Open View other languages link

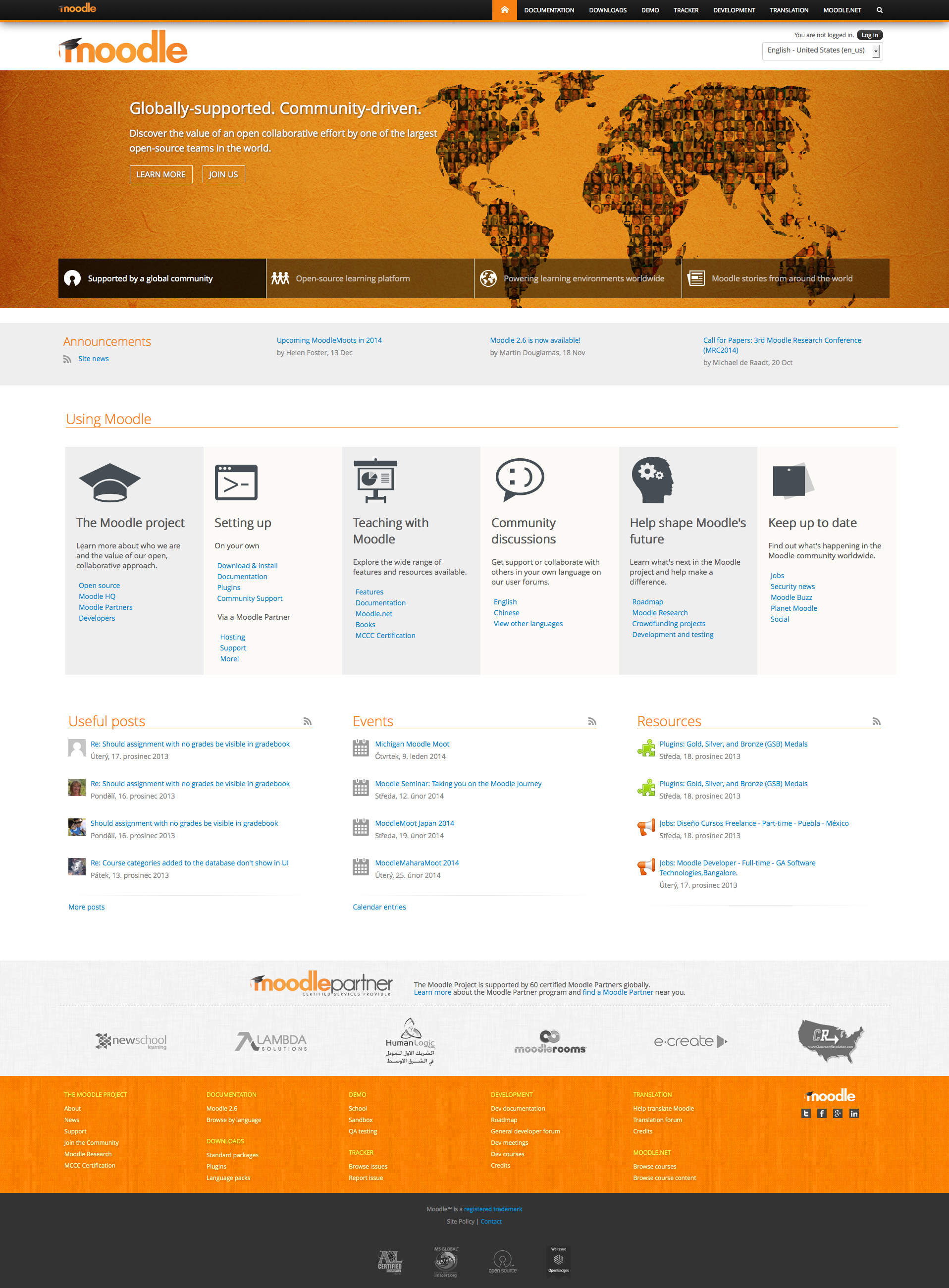tap(528, 624)
